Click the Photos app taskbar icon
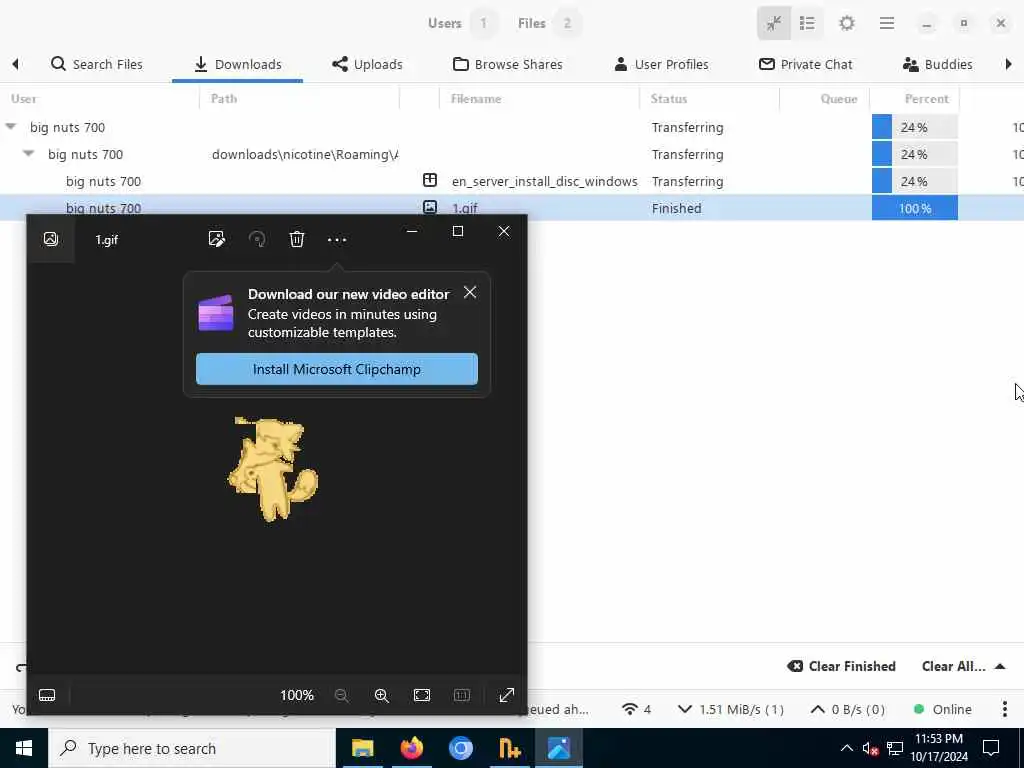This screenshot has height=768, width=1024. 559,748
